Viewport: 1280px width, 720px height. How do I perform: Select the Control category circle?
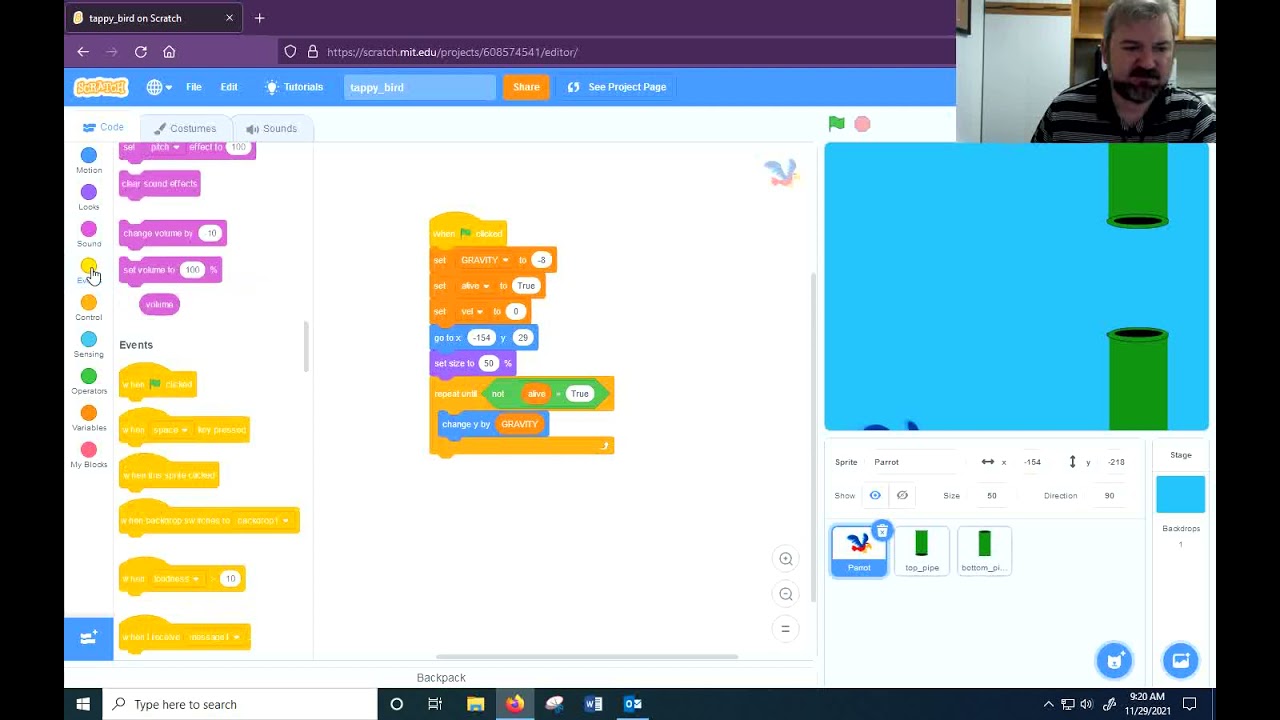point(89,303)
